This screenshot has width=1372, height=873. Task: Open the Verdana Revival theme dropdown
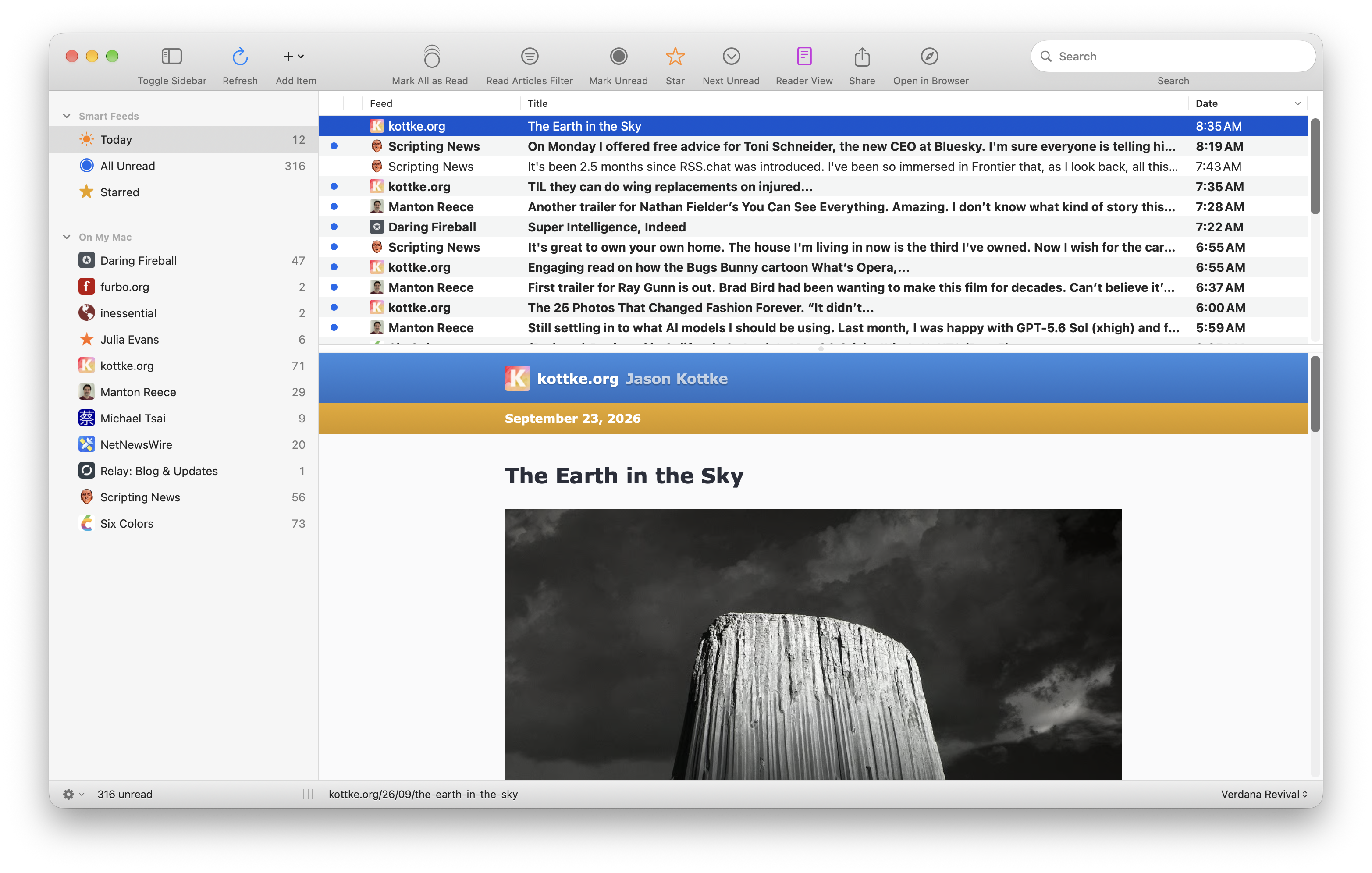(x=1264, y=794)
